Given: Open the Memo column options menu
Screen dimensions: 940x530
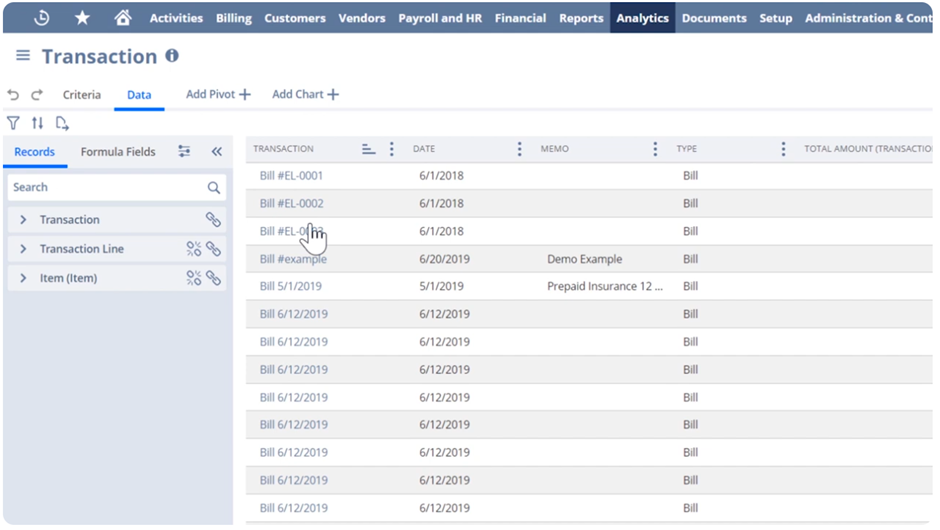Looking at the screenshot, I should (655, 149).
